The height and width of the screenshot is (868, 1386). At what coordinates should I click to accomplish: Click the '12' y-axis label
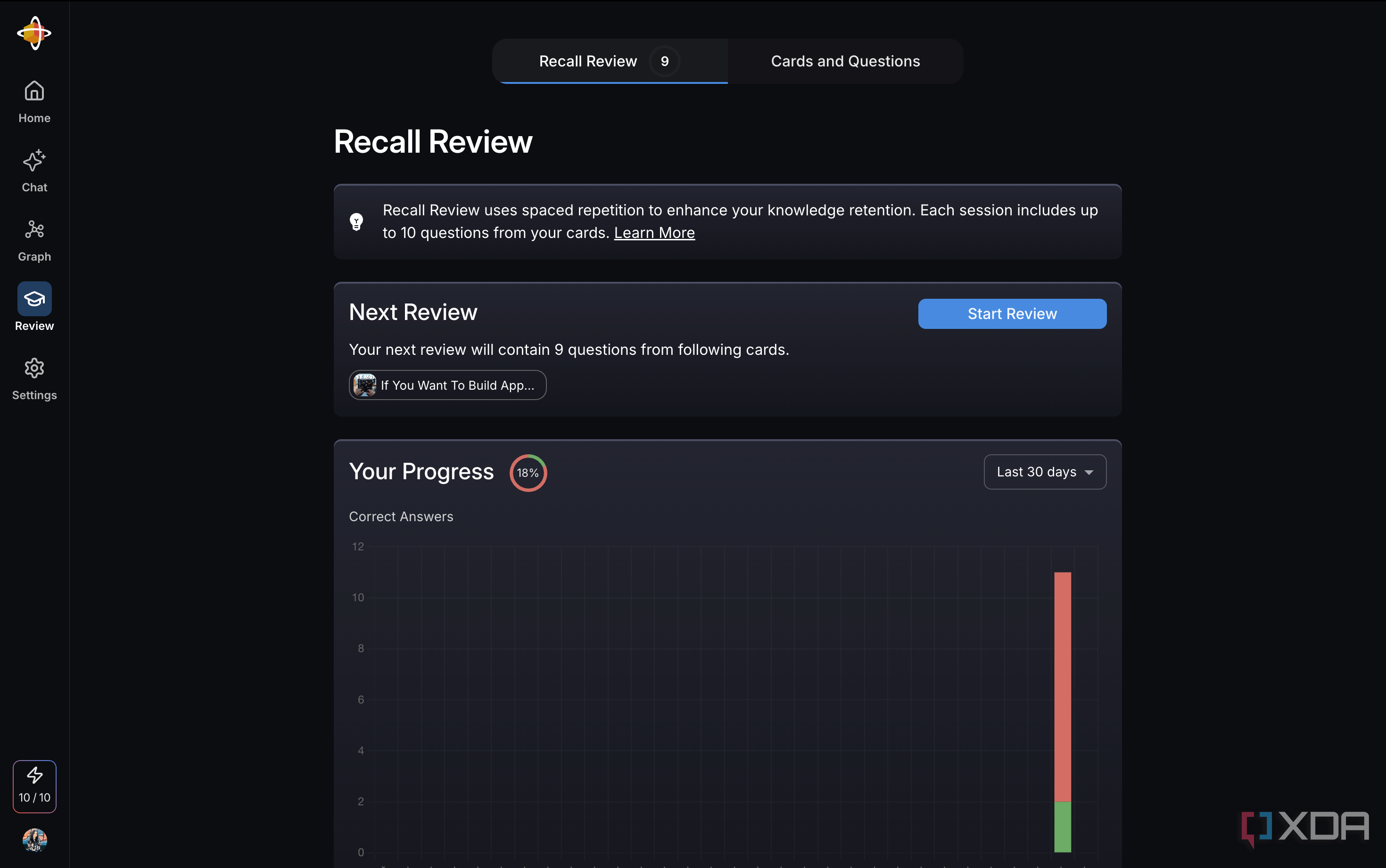click(x=358, y=547)
